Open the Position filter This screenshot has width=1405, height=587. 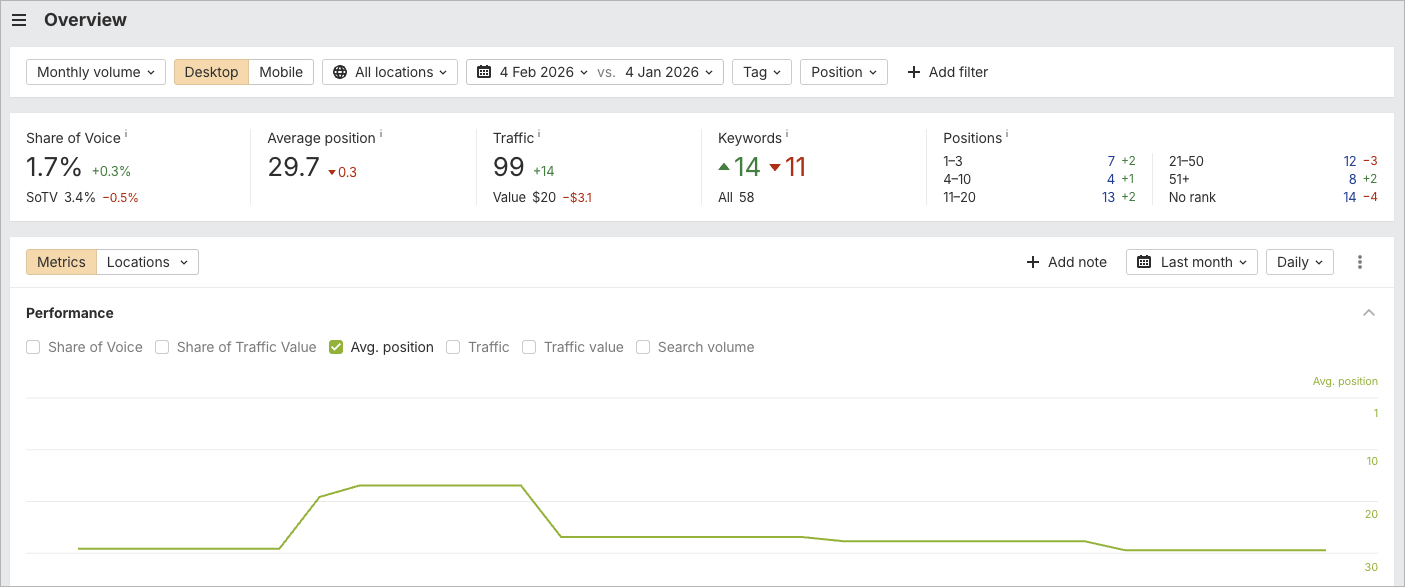(845, 71)
